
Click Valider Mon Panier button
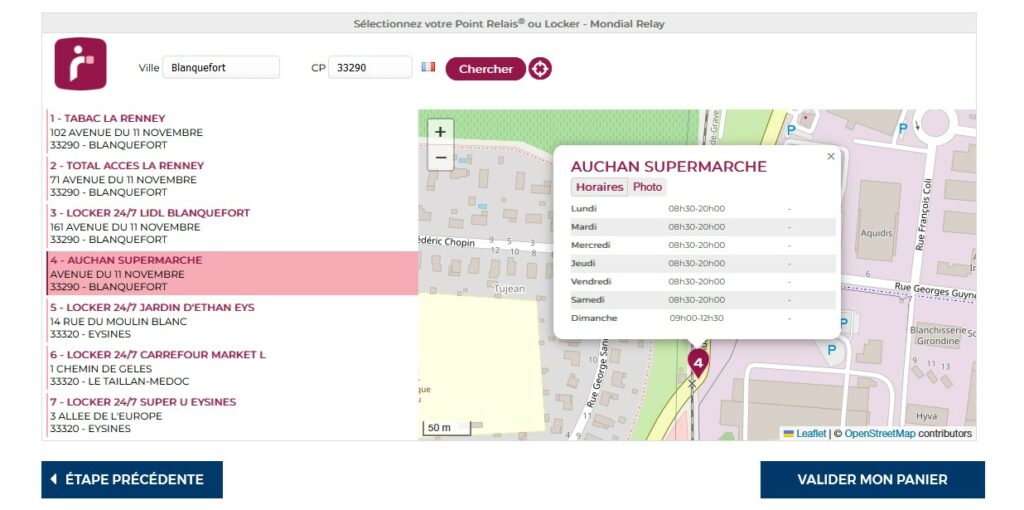click(x=872, y=479)
